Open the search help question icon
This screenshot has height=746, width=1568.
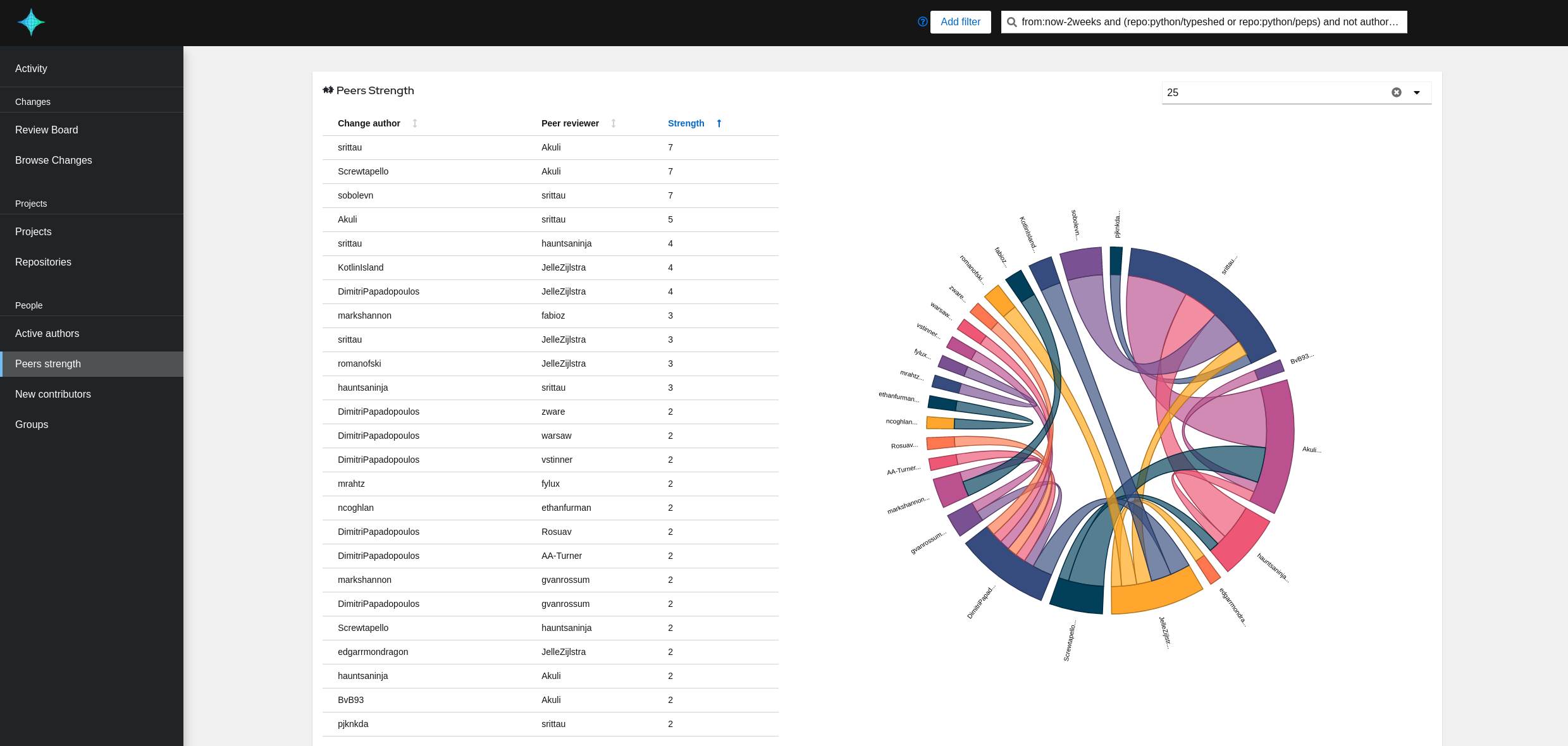922,21
